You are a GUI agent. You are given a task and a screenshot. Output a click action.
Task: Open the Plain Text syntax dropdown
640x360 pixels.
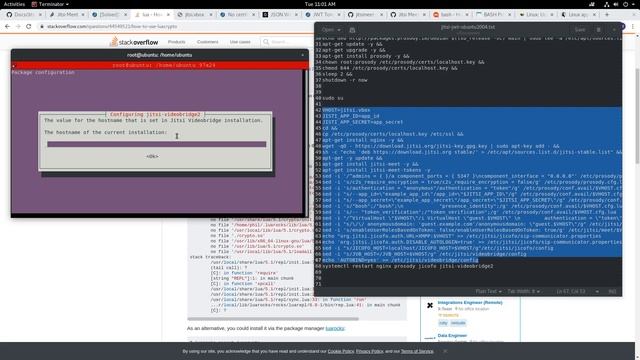(488, 291)
